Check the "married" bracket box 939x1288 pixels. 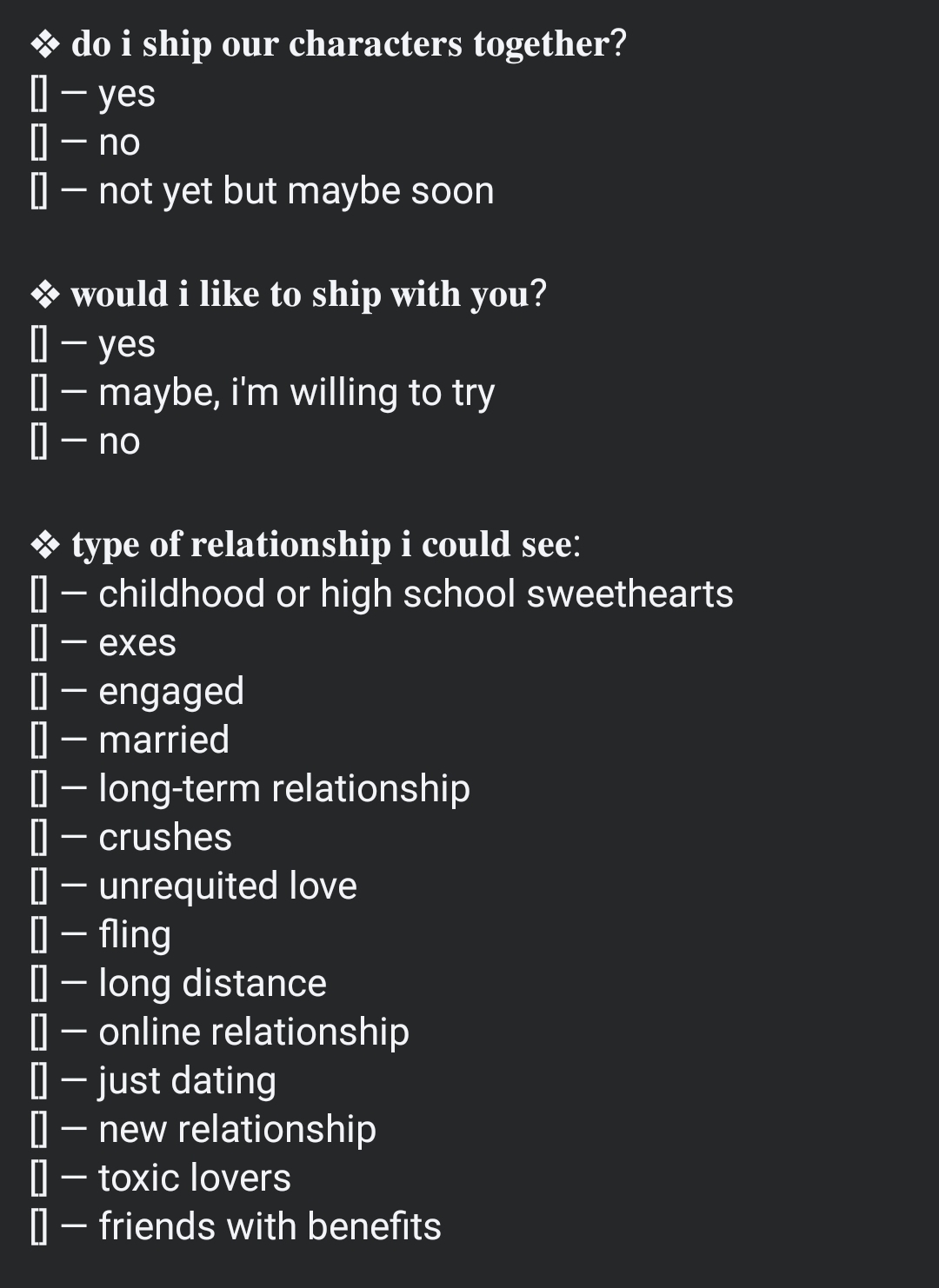click(x=39, y=741)
